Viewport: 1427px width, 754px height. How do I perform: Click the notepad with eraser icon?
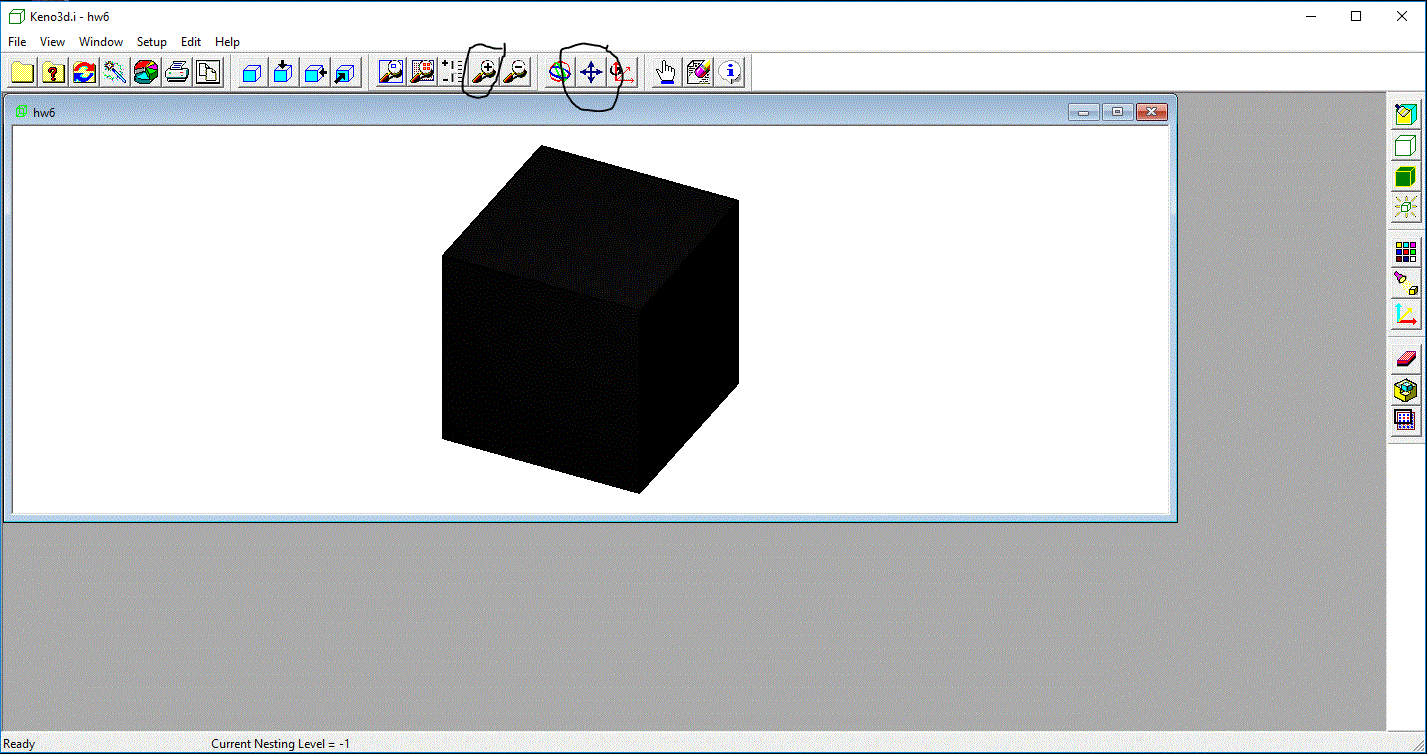tap(698, 72)
